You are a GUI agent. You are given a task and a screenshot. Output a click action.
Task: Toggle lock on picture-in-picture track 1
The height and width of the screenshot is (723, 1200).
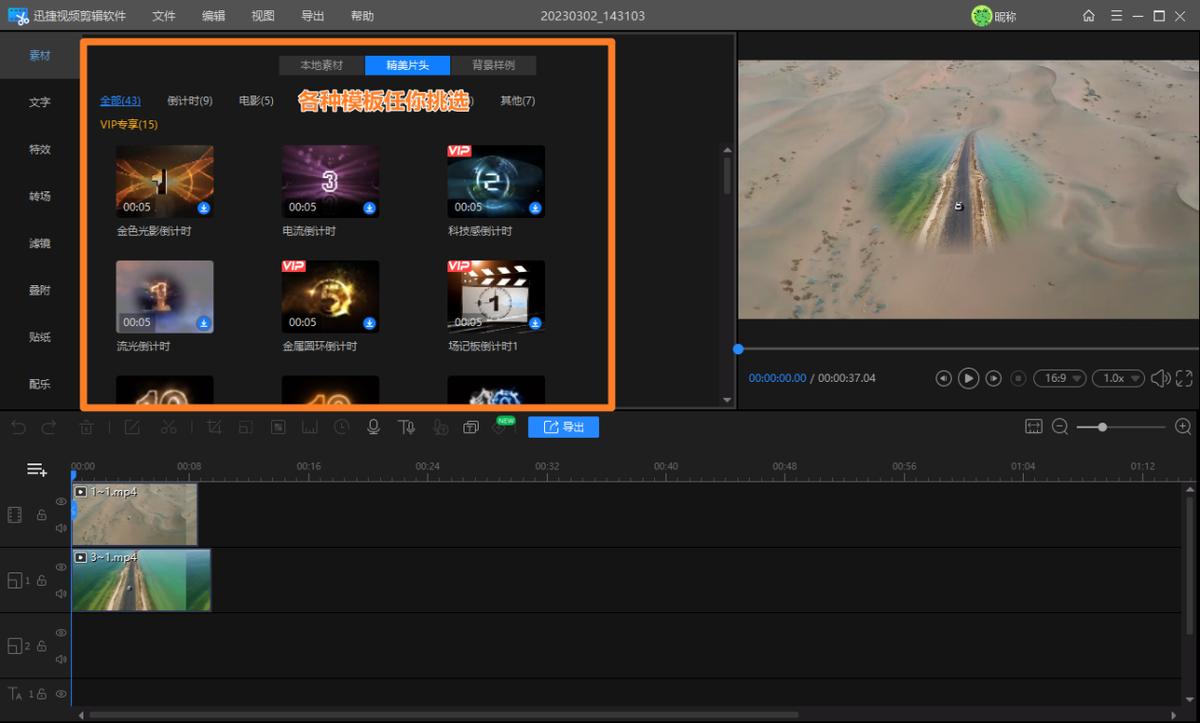(41, 581)
